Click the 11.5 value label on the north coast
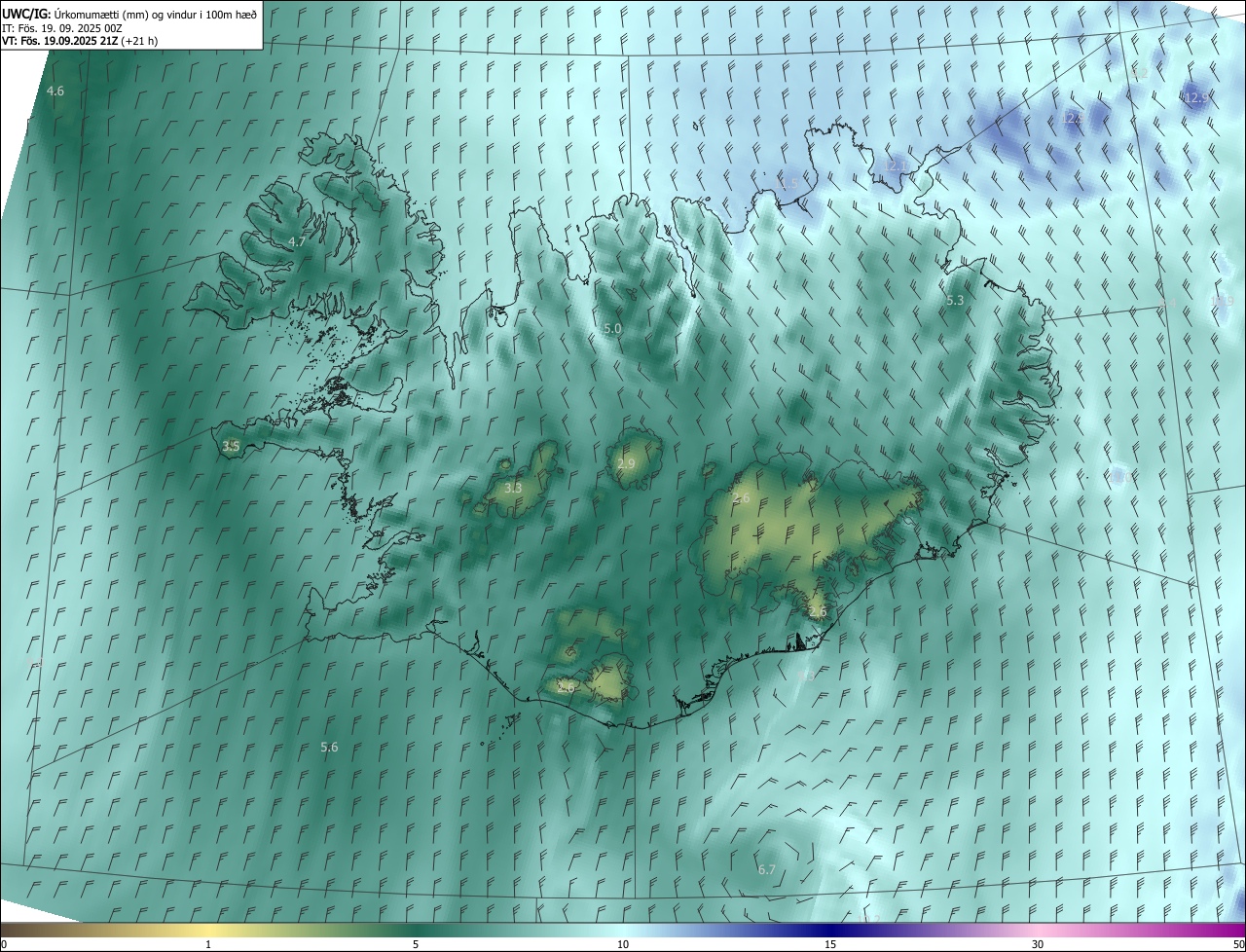 pos(787,183)
